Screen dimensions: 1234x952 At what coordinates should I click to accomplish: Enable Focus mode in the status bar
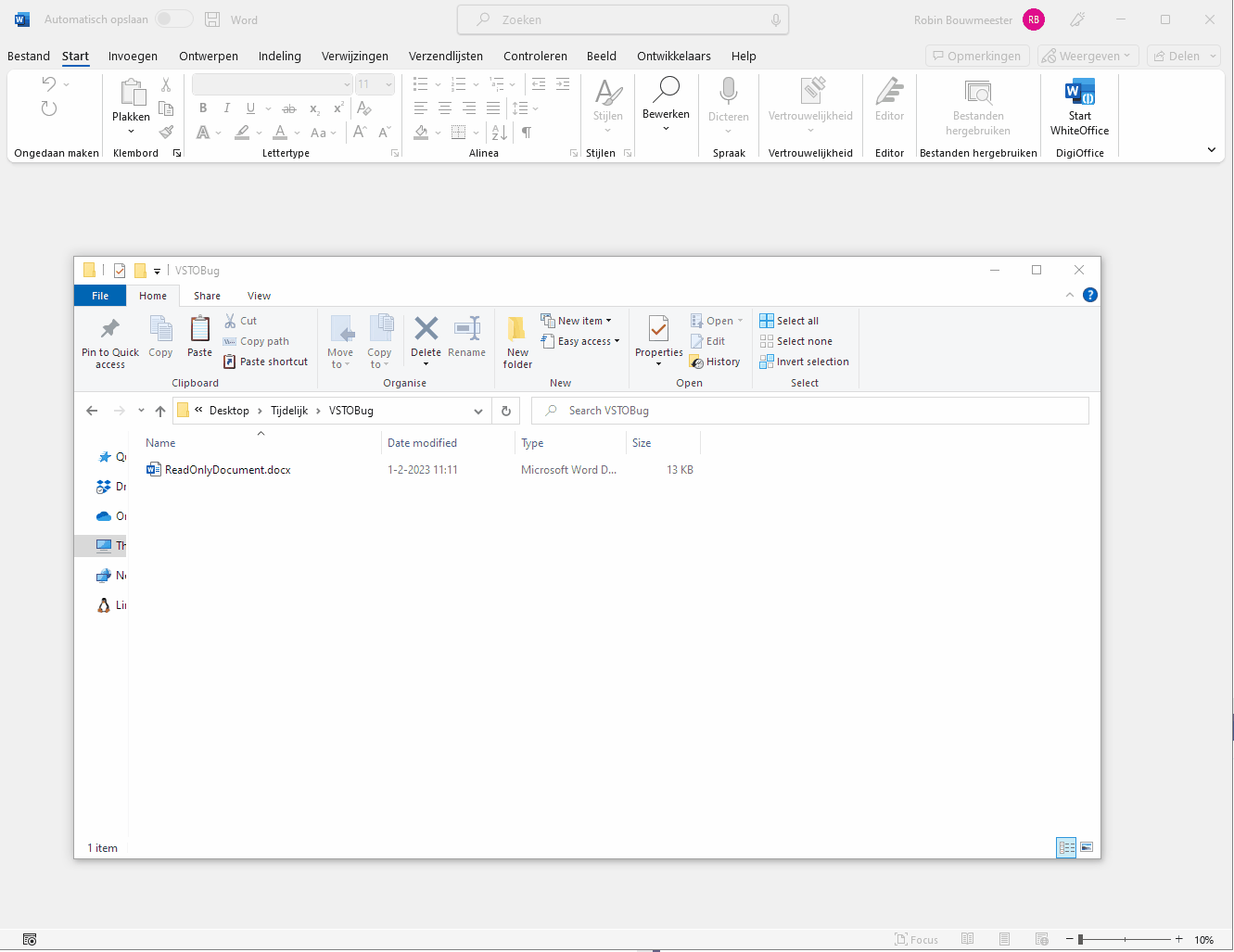pyautogui.click(x=917, y=939)
